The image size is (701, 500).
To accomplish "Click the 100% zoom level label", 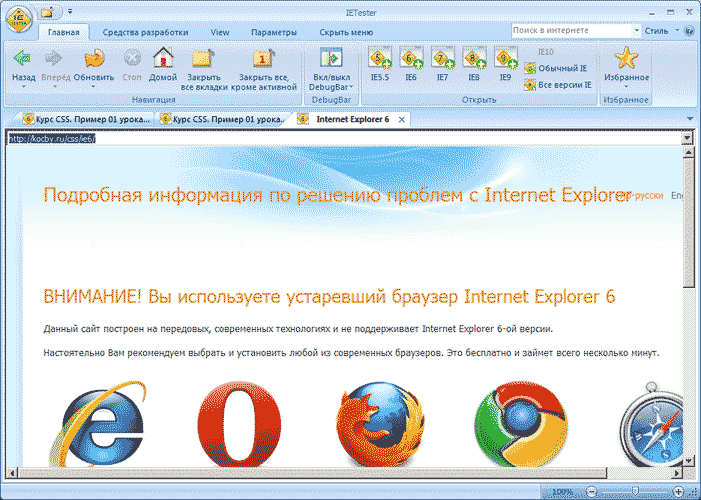I will [562, 492].
